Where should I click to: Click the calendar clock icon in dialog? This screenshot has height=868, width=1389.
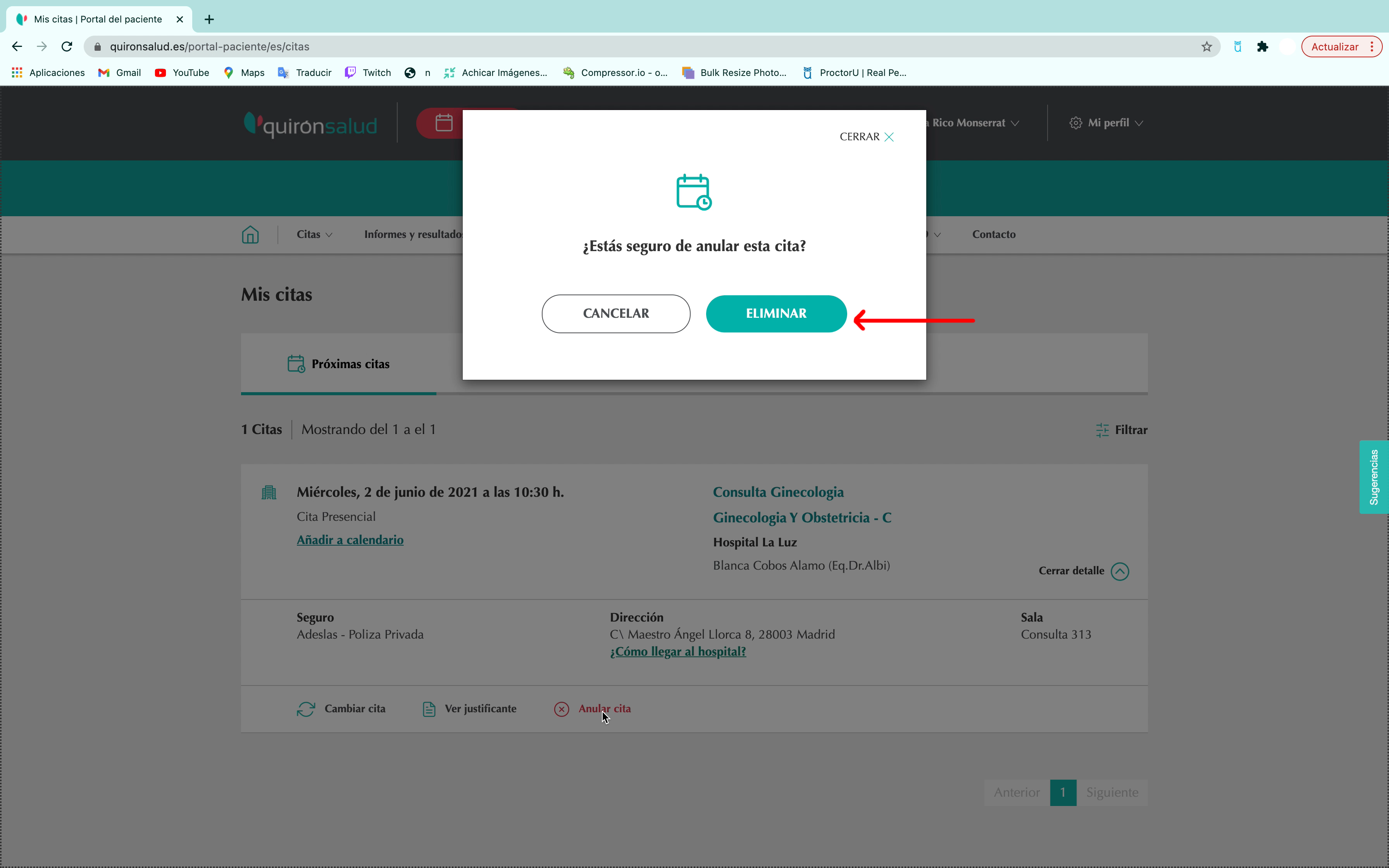694,192
